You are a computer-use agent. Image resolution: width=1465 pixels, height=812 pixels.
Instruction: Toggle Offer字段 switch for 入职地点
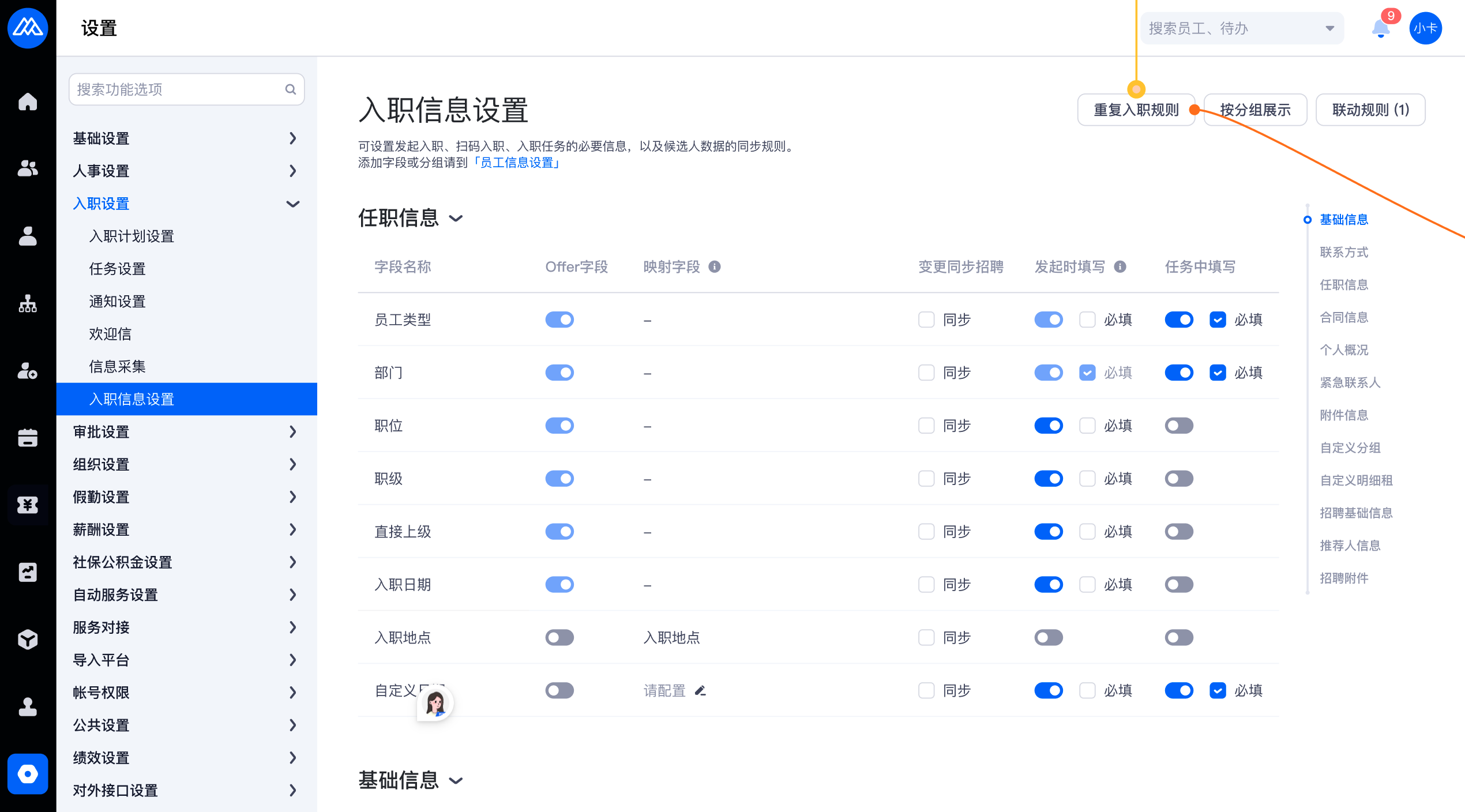click(x=559, y=637)
